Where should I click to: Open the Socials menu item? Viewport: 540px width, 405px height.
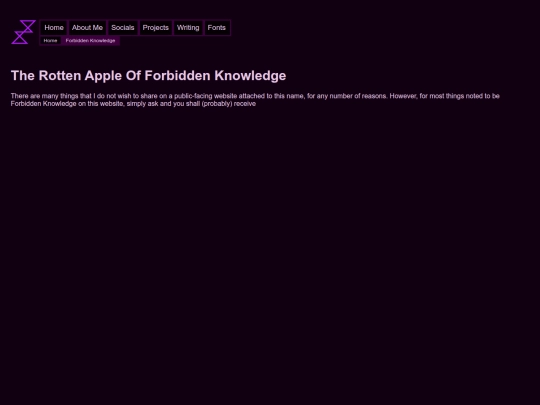click(123, 28)
